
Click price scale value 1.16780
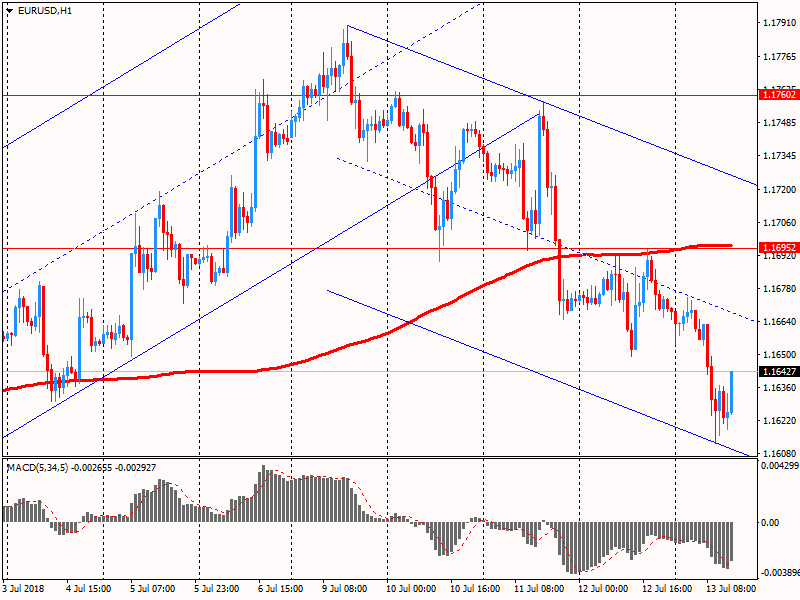[780, 289]
